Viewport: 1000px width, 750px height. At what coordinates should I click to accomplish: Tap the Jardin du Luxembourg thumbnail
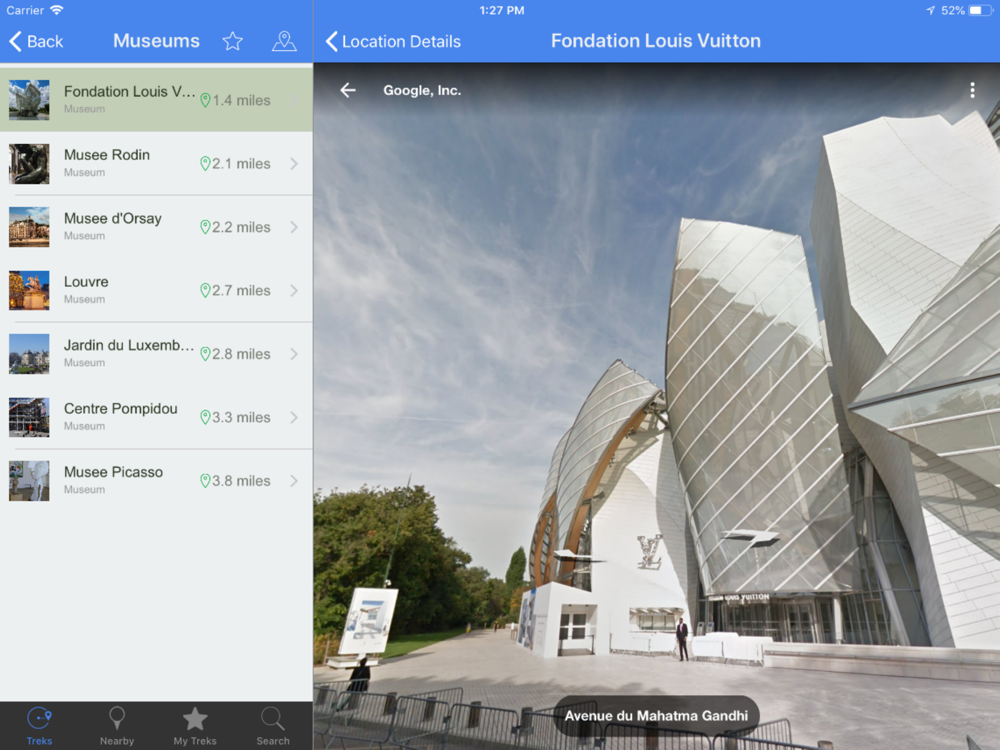(29, 354)
